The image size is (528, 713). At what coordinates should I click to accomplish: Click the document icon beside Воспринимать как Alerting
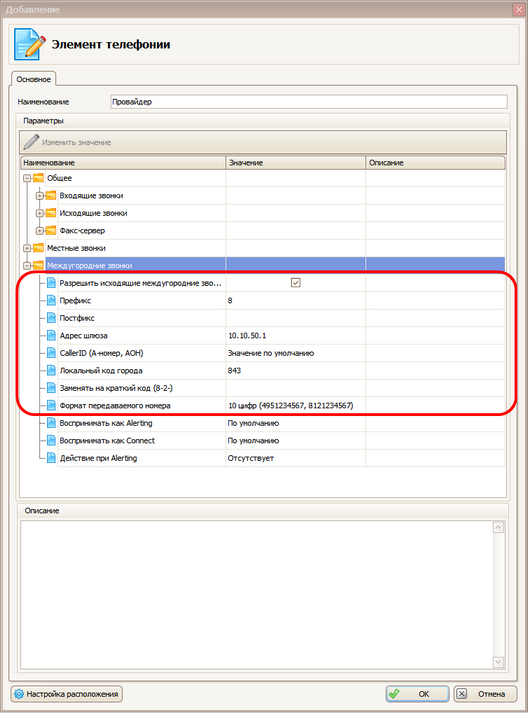tap(51, 423)
